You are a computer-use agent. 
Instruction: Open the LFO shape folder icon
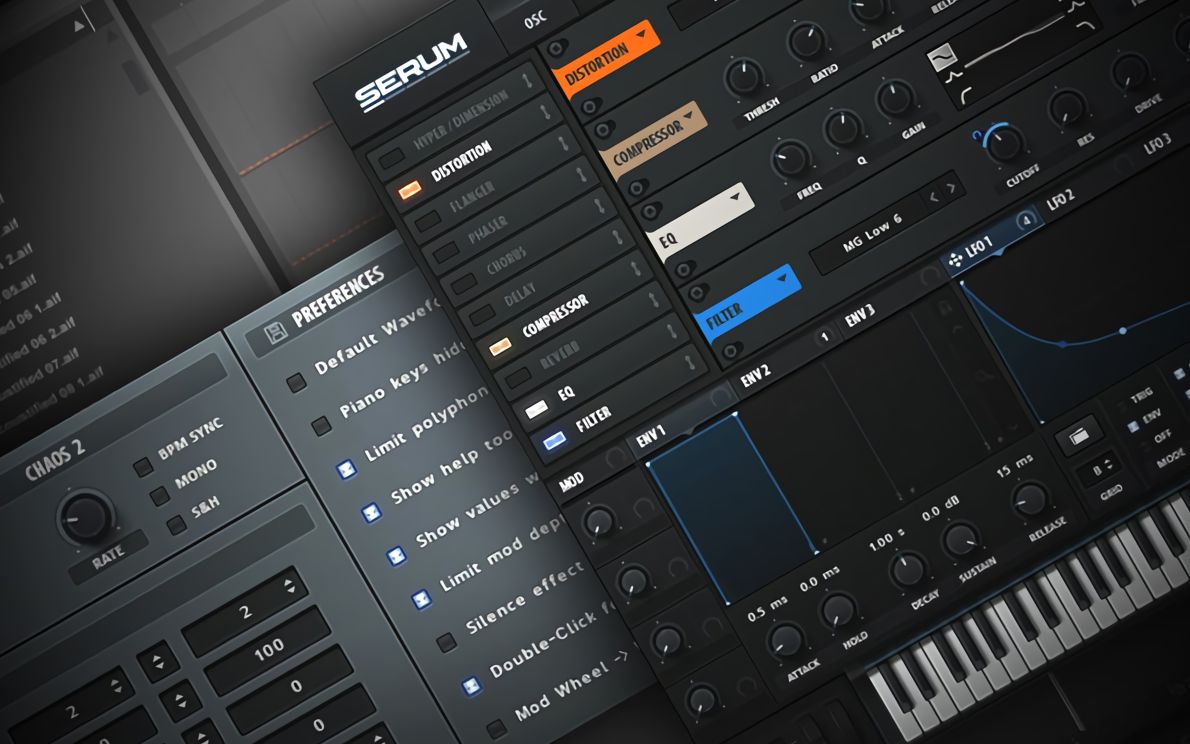(1078, 436)
